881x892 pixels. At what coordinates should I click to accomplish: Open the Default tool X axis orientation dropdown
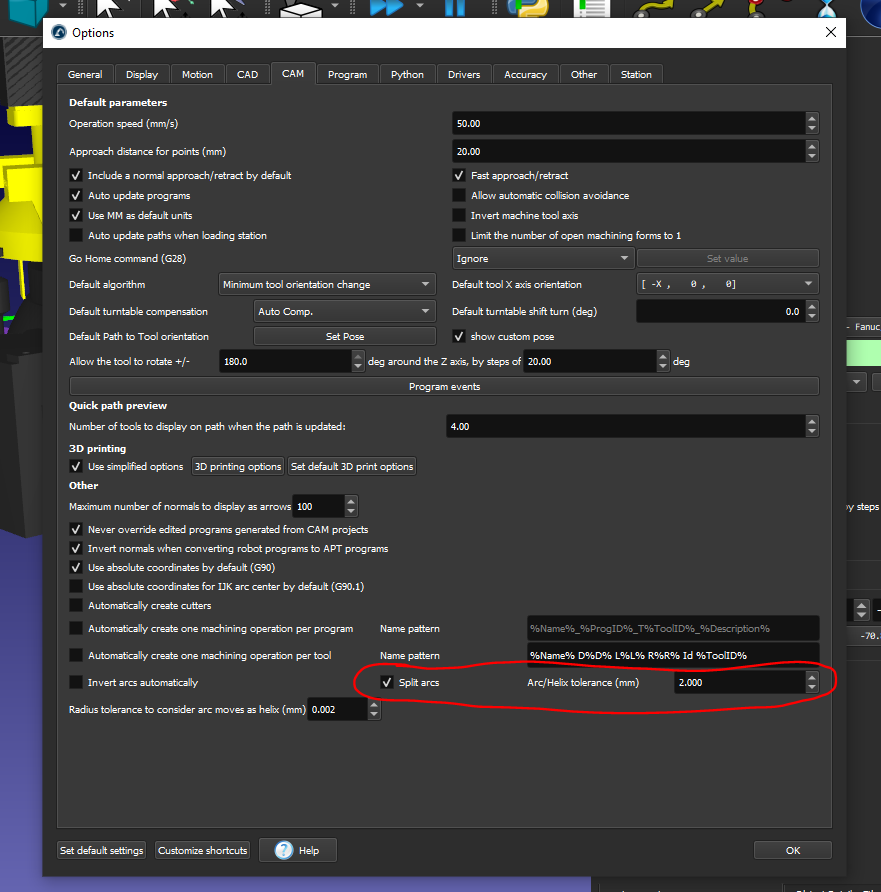(727, 285)
